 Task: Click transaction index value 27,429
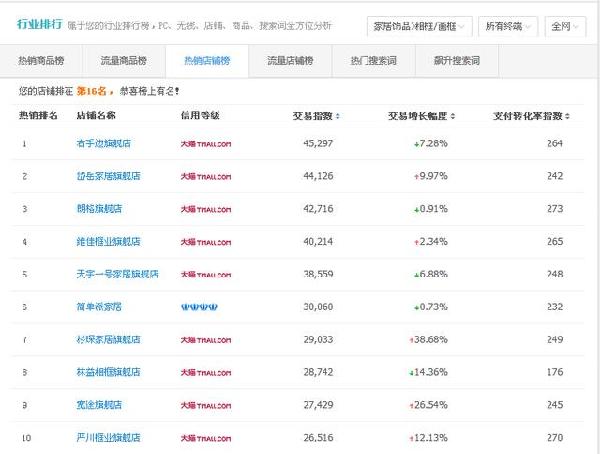point(318,405)
